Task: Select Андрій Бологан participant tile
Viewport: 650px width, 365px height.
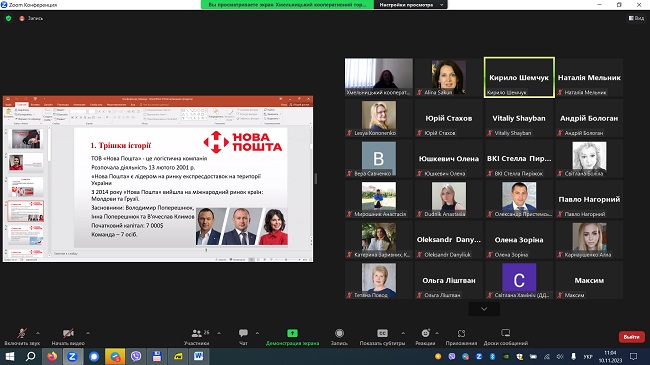Action: [x=589, y=118]
